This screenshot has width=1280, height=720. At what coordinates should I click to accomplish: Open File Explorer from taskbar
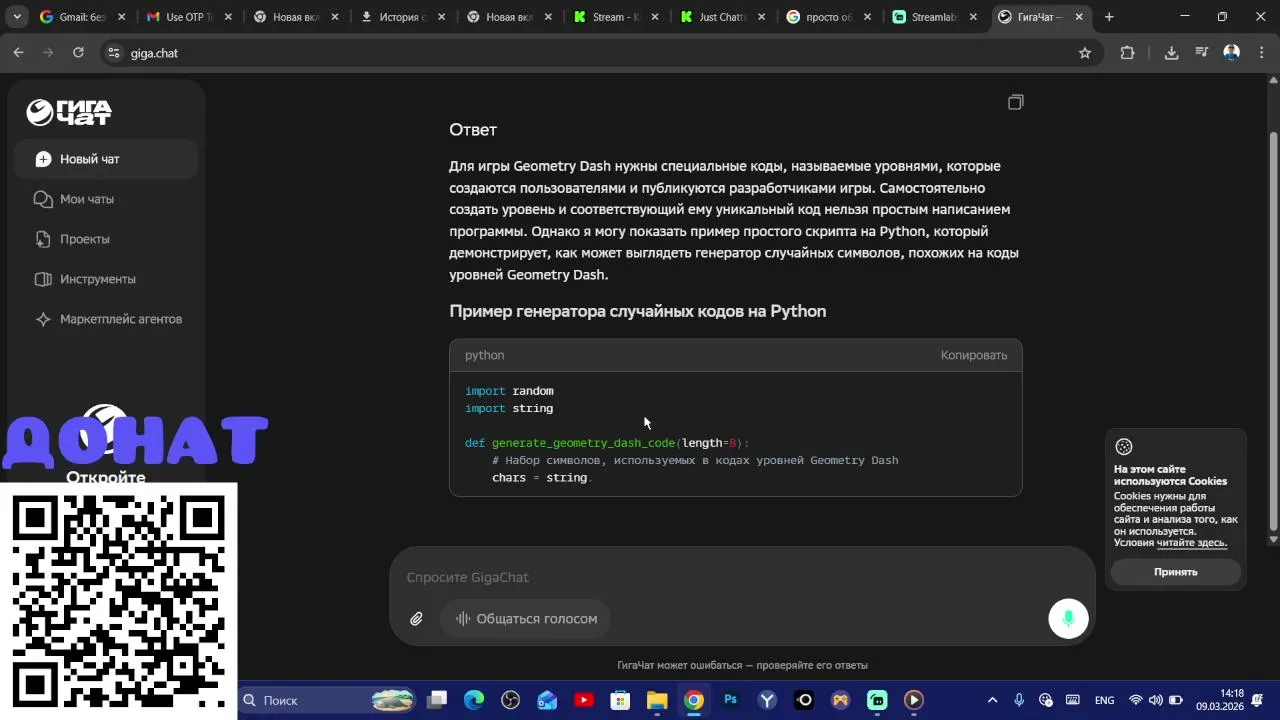coord(657,700)
